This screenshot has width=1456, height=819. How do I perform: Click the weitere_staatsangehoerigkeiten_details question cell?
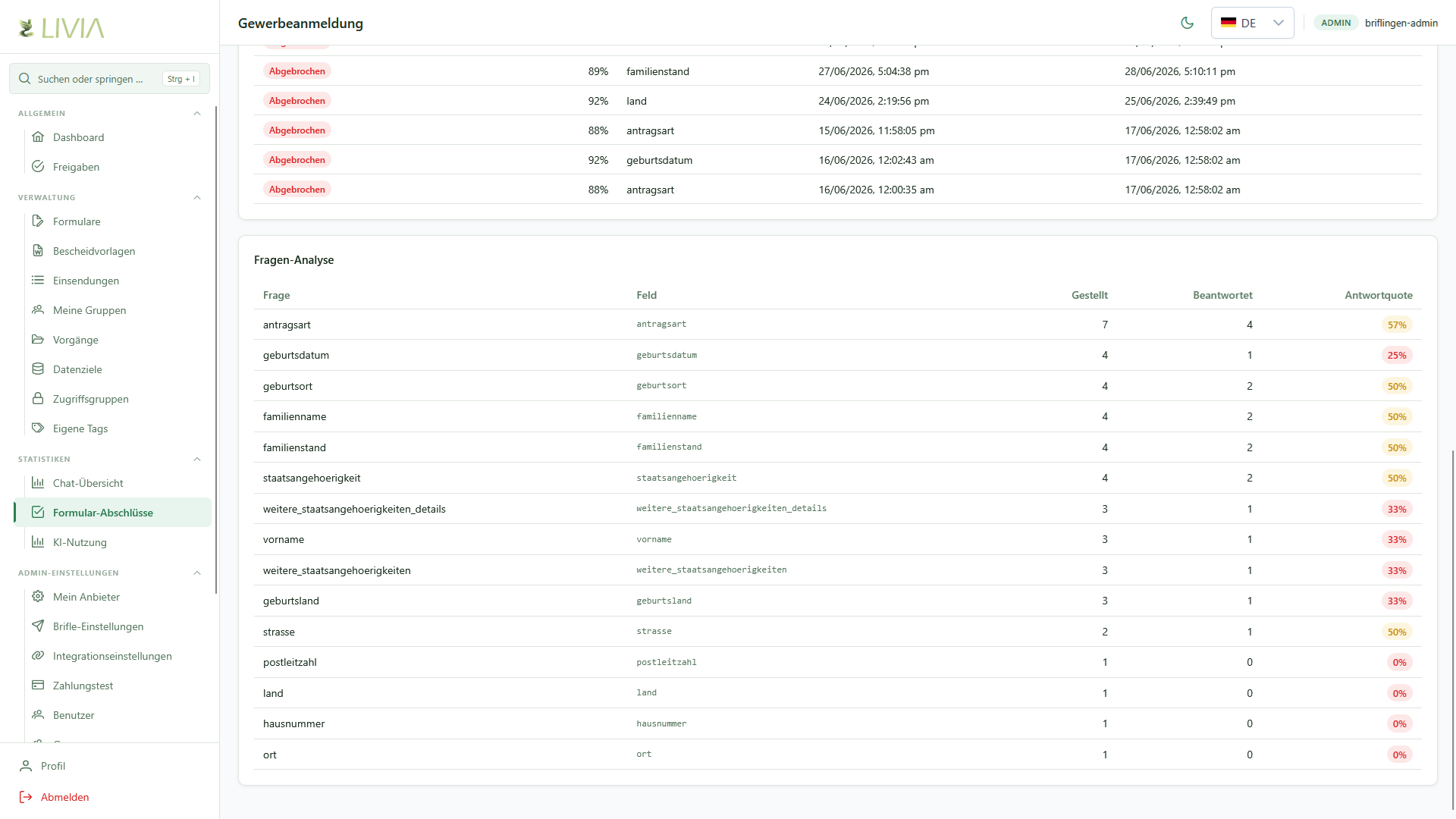[x=354, y=509]
